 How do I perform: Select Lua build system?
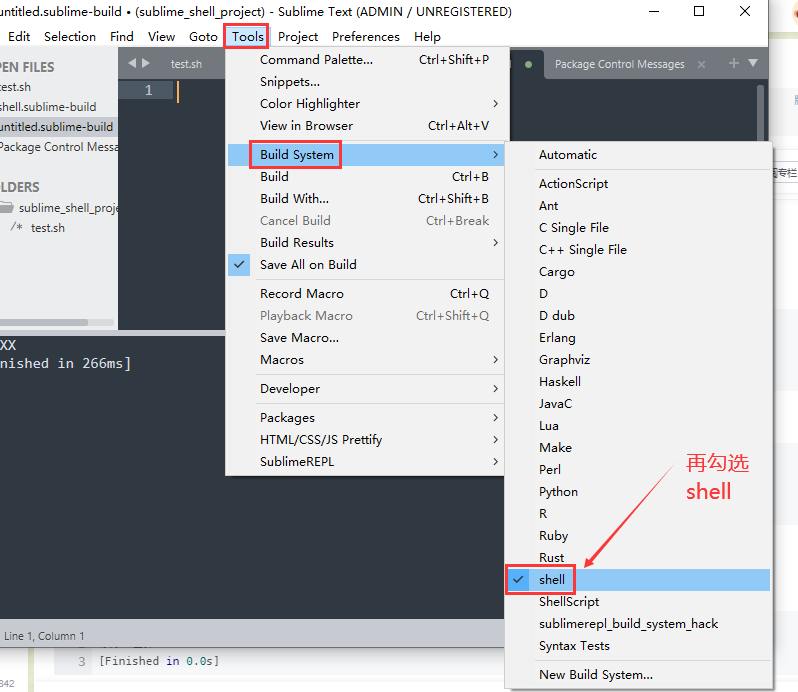638,426
